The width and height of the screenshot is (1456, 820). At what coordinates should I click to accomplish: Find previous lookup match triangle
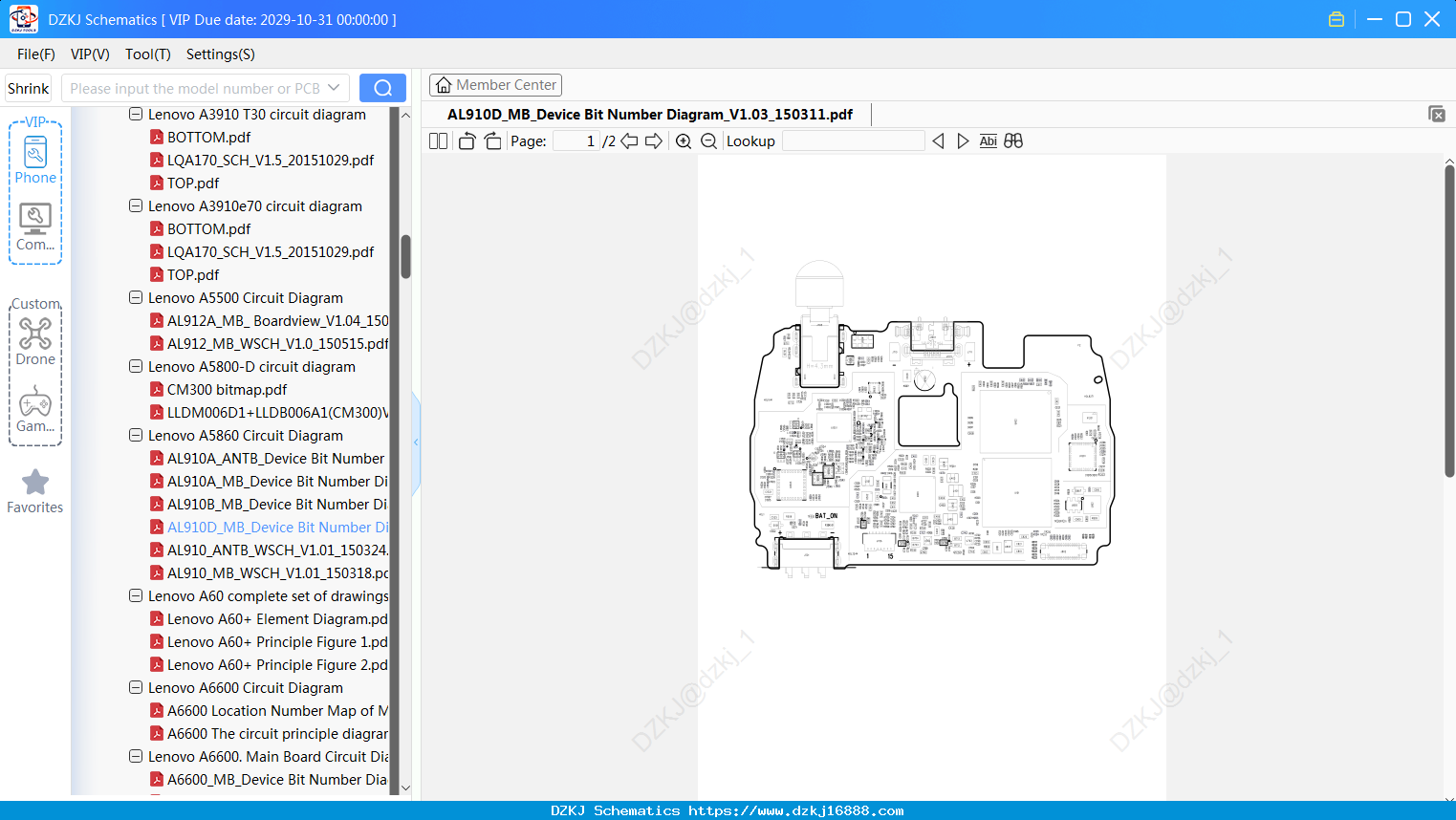(938, 141)
